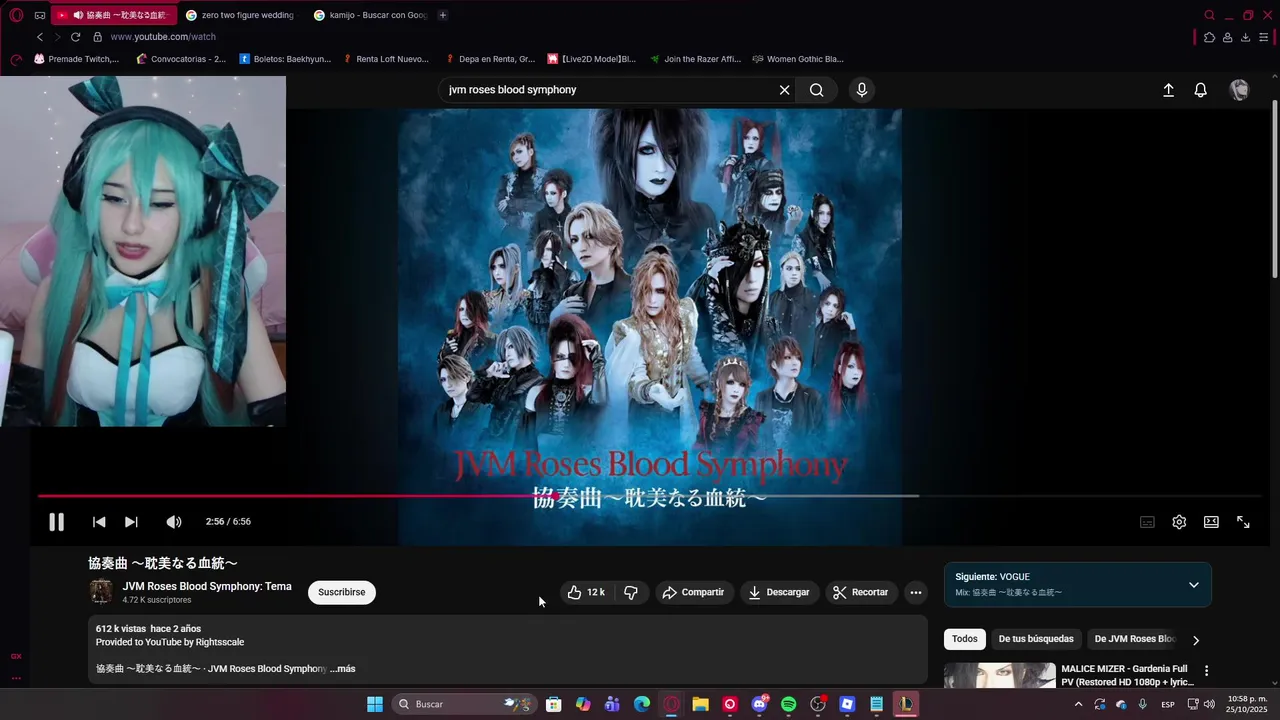Reload the current page

point(75,37)
